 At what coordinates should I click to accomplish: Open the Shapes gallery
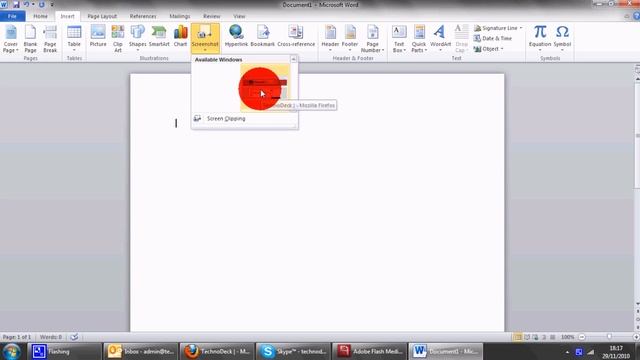138,39
